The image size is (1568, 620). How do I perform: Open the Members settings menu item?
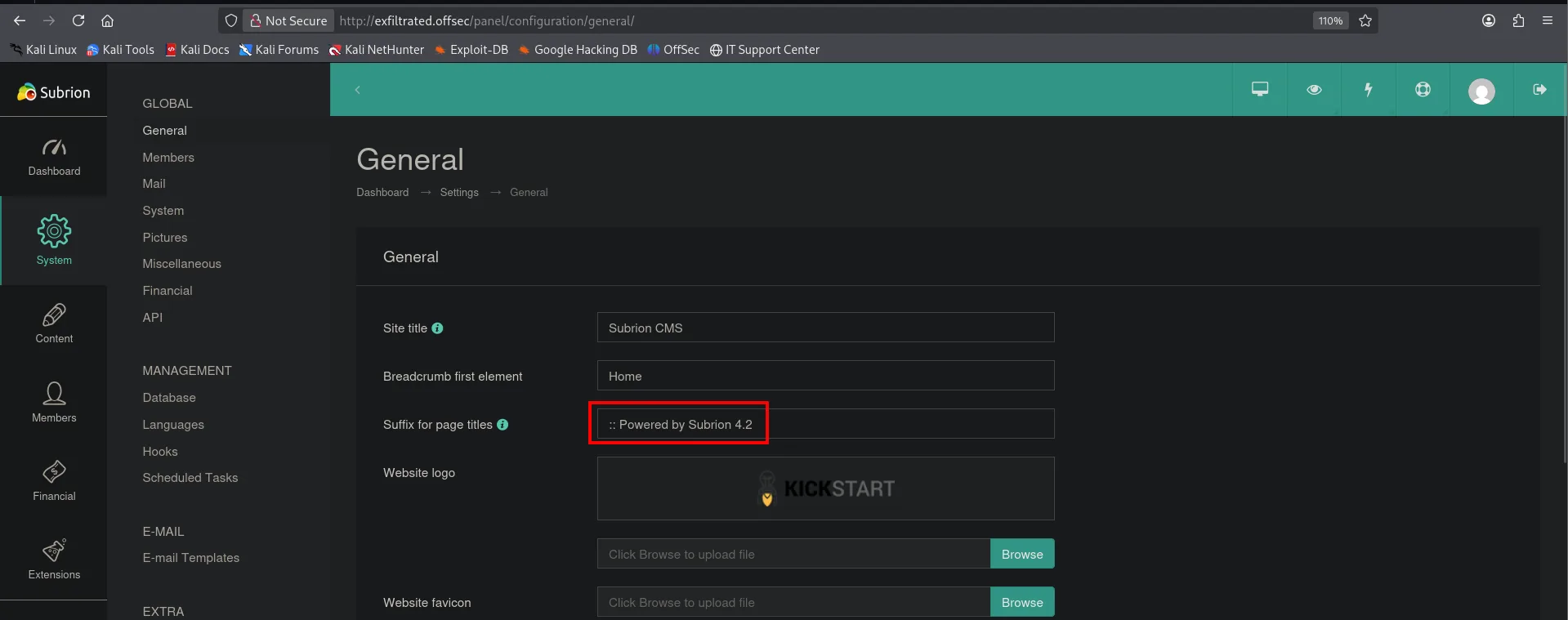click(x=168, y=158)
